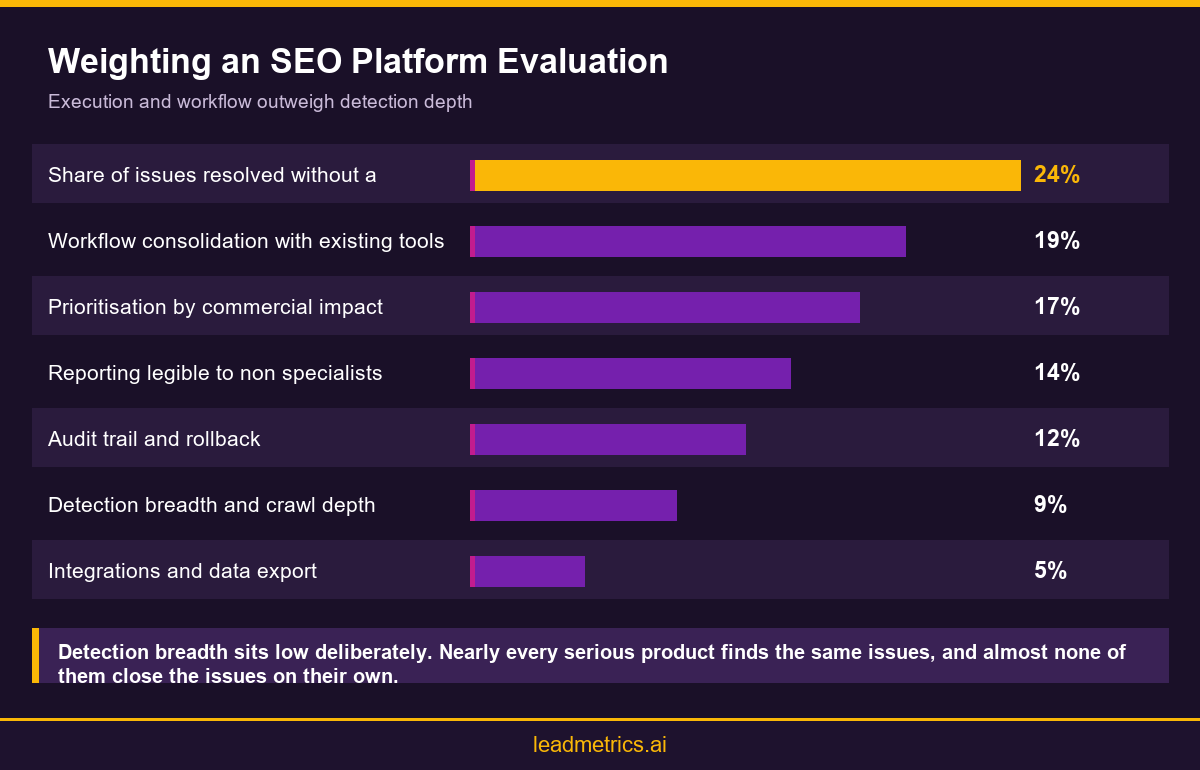
Task: Click the purple bar for Workflow consolidation
Action: [688, 241]
